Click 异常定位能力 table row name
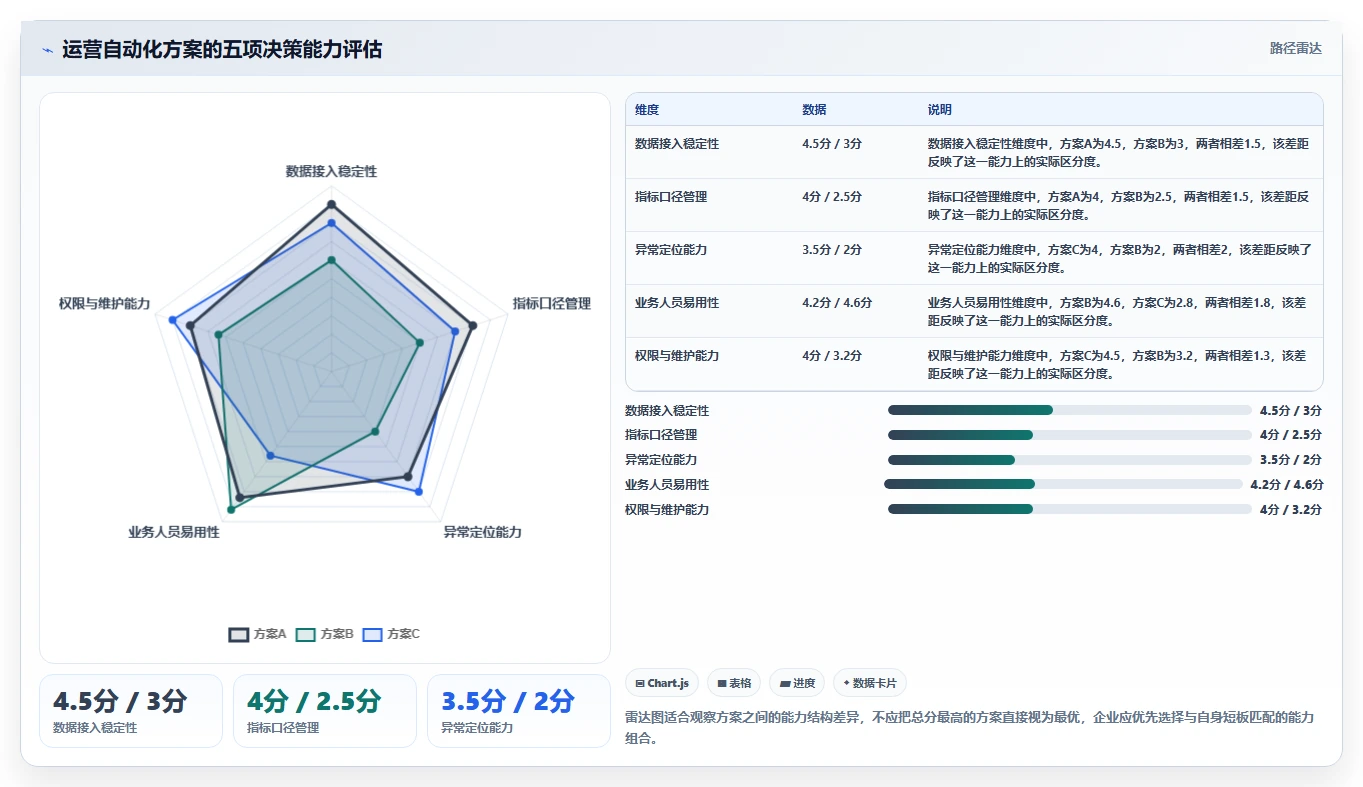Image resolution: width=1363 pixels, height=787 pixels. pyautogui.click(x=671, y=250)
